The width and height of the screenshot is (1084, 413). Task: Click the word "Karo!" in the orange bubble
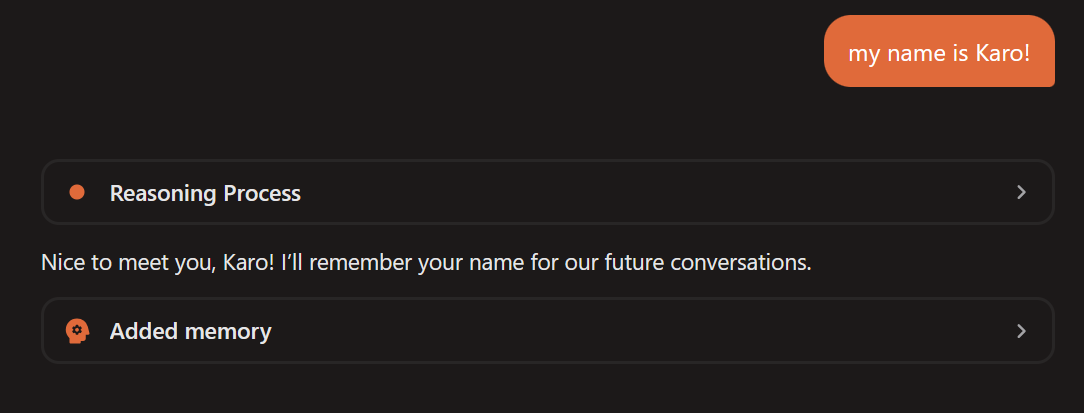1002,53
